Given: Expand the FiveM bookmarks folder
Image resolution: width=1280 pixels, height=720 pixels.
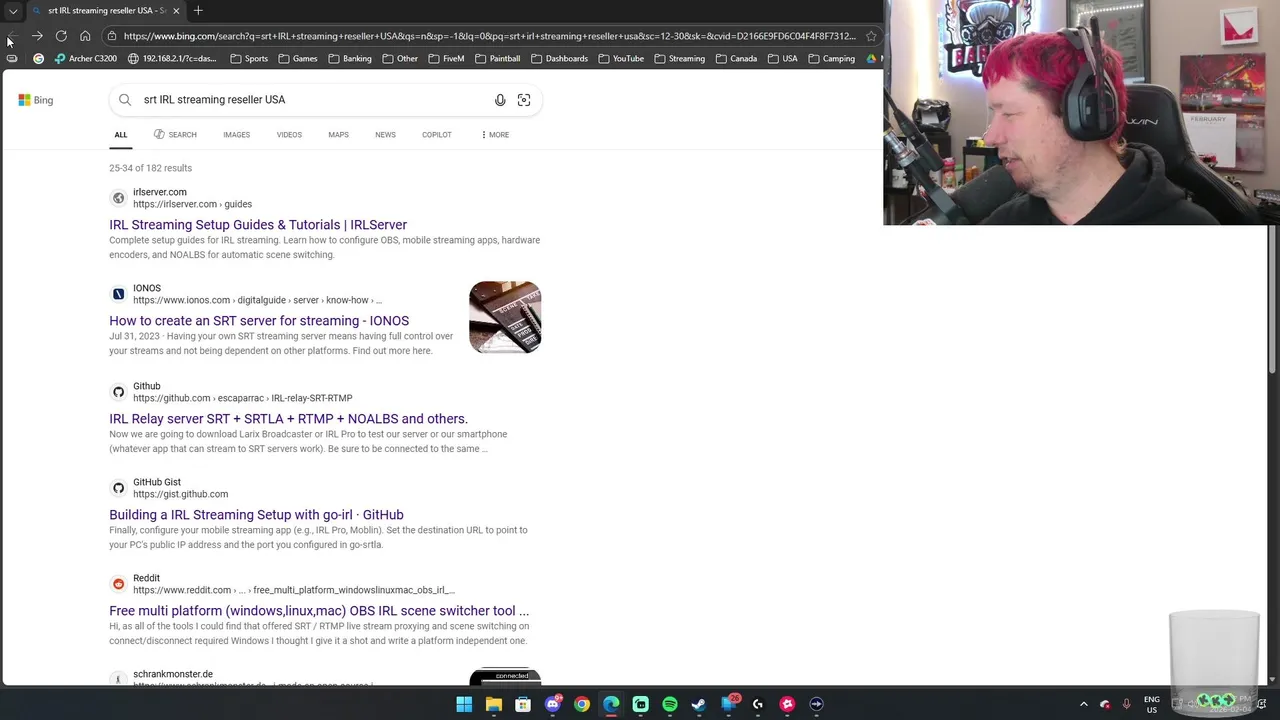Looking at the screenshot, I should click(x=446, y=58).
